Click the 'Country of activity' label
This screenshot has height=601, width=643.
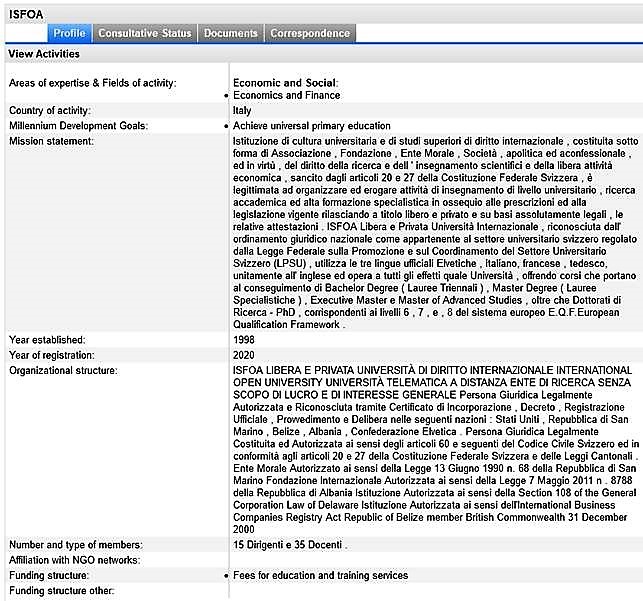tap(50, 111)
